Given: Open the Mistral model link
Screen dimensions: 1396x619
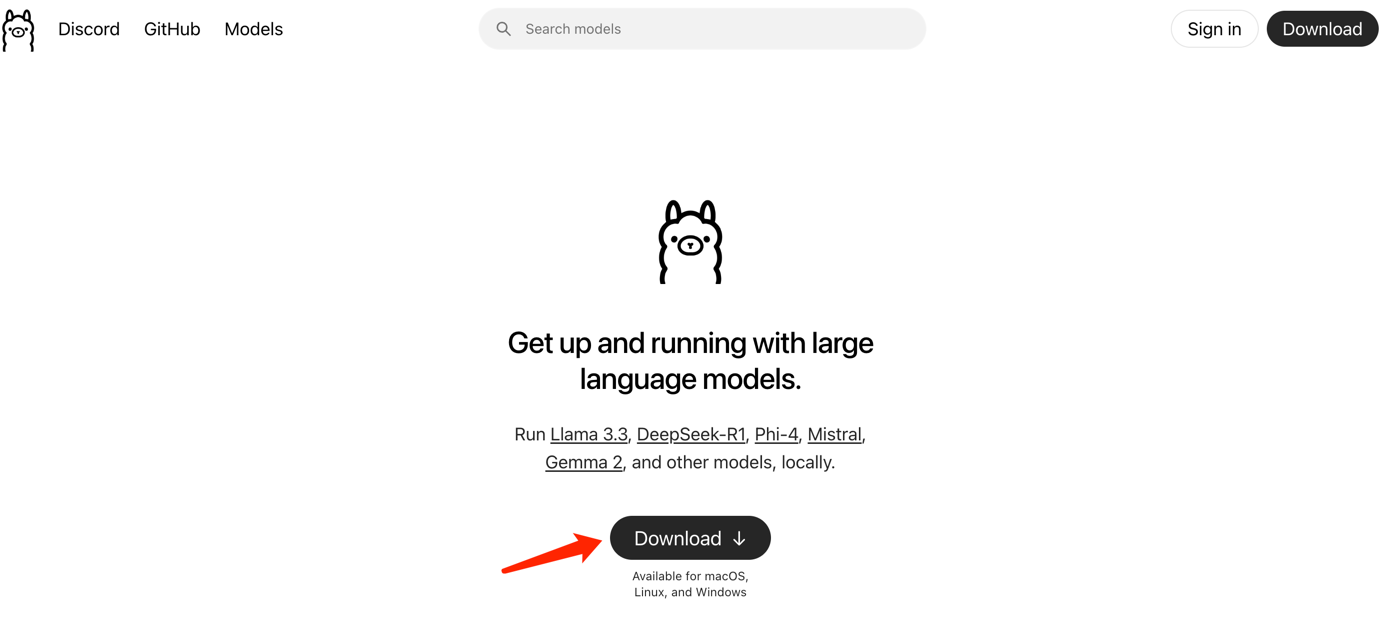Looking at the screenshot, I should [834, 434].
